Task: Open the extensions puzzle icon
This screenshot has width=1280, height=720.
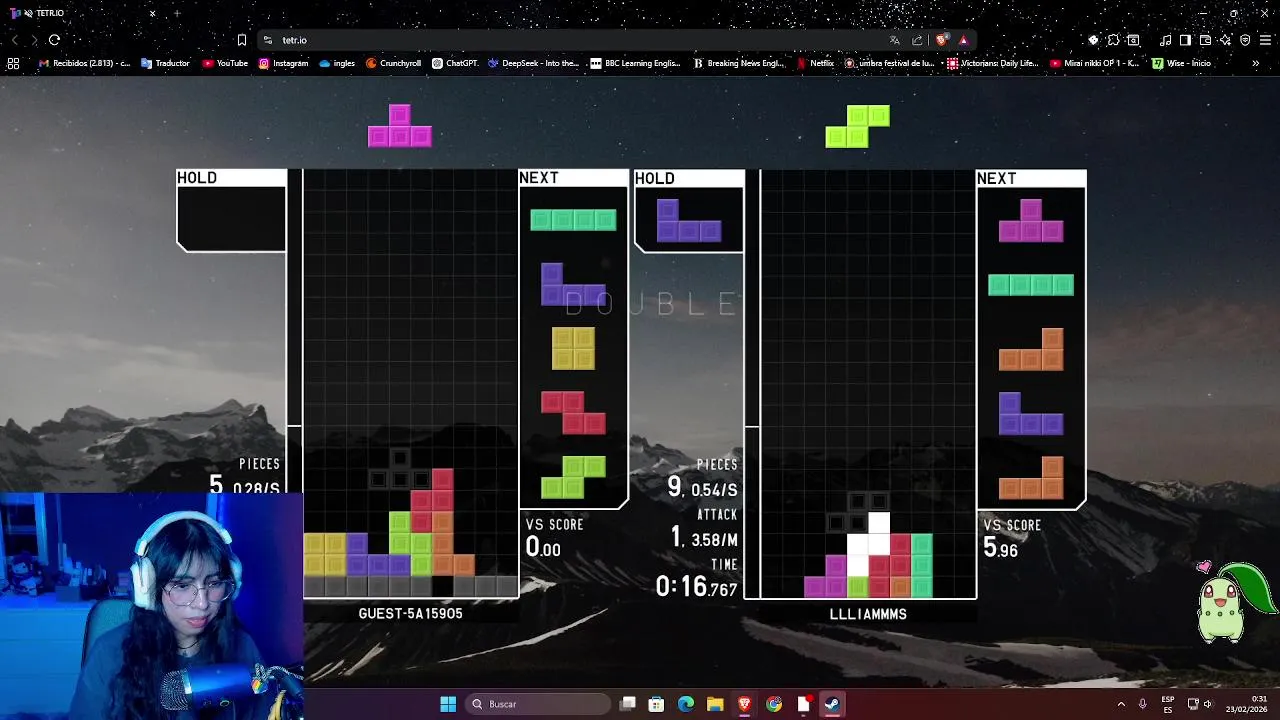Action: (1113, 40)
